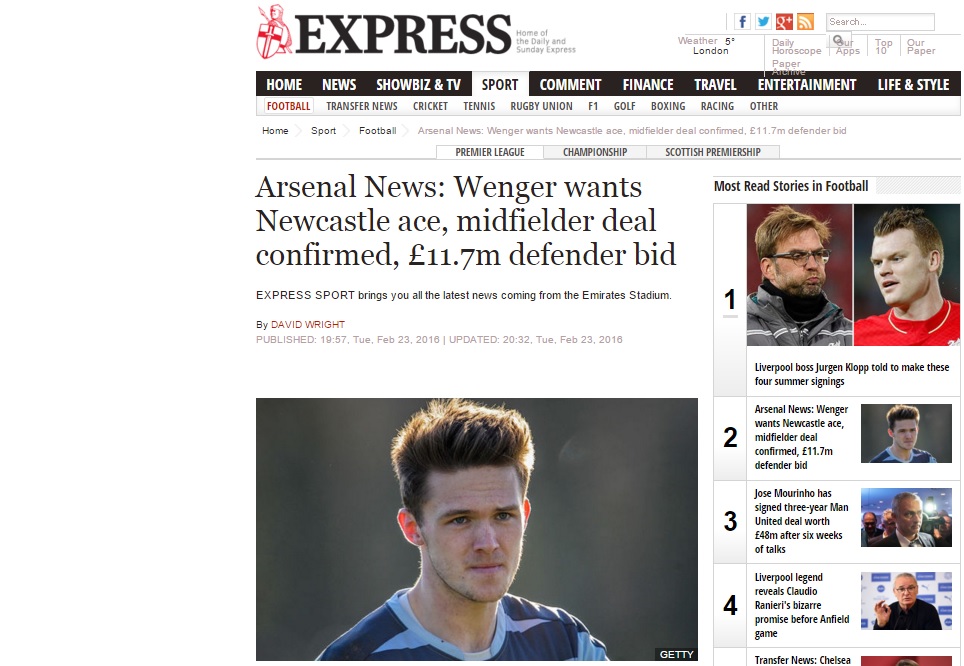Viewport: 964px width, 666px height.
Task: Open author David Wright link
Action: (x=308, y=324)
